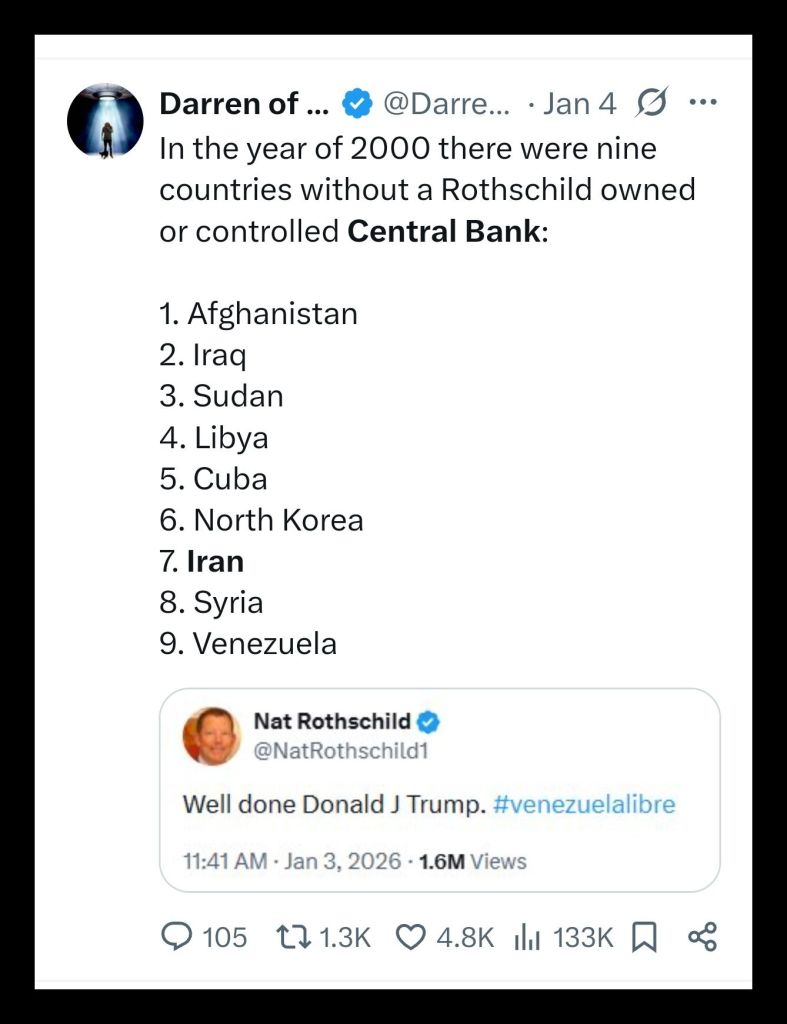Viewport: 787px width, 1024px height.
Task: Click the verified badge beside Nat Rothschild
Action: click(x=429, y=721)
